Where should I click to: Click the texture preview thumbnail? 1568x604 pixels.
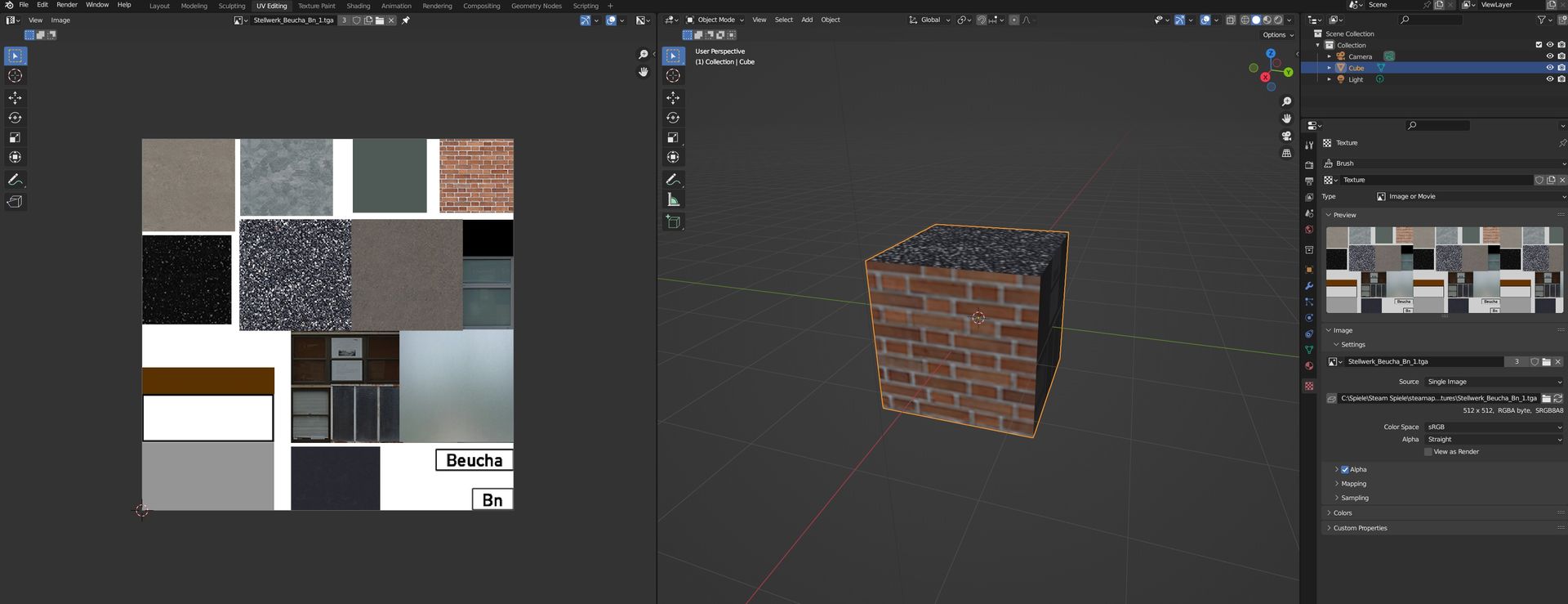click(1444, 271)
